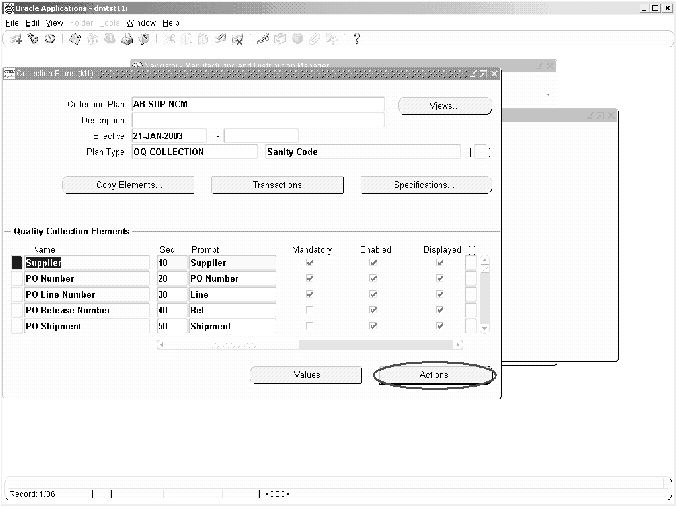Toggle Enabled checkbox for Supplier row
Screen dimensions: 676x507
click(373, 263)
